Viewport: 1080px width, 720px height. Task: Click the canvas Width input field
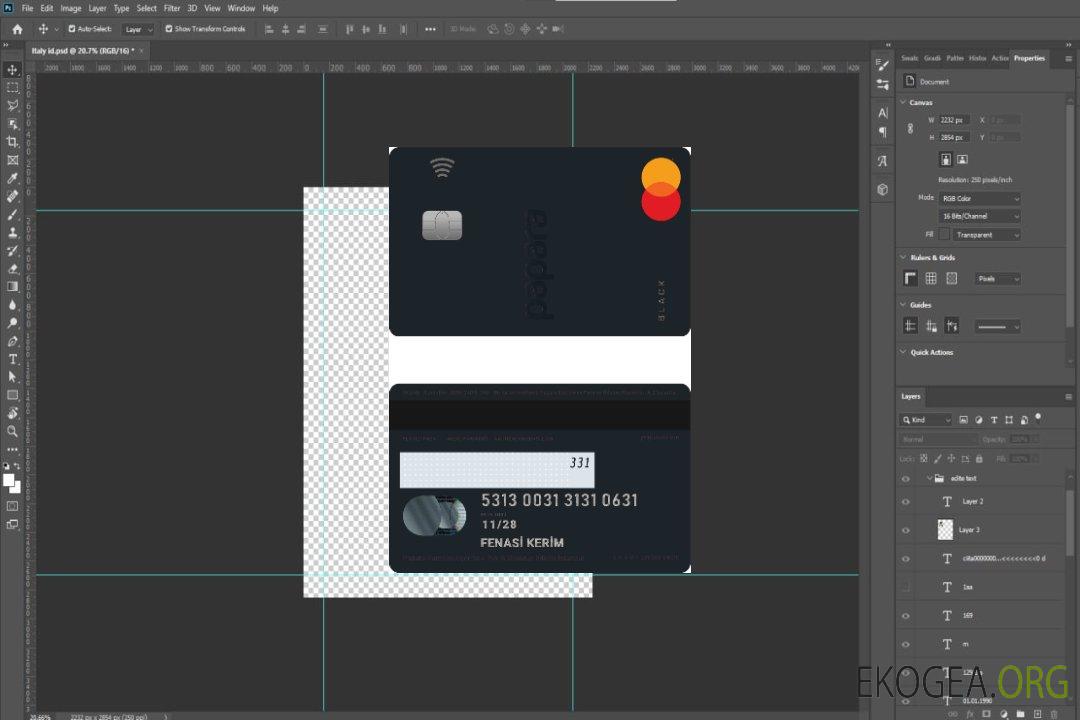point(955,120)
